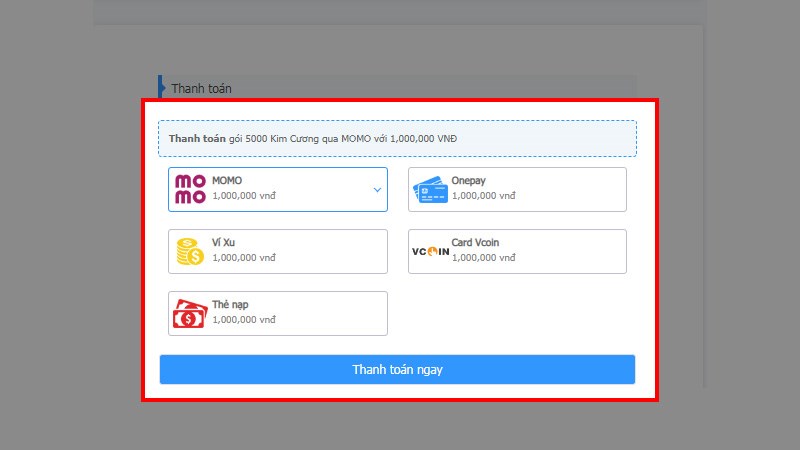The image size is (800, 450).
Task: Select the Thẻ nạp label
Action: point(230,305)
